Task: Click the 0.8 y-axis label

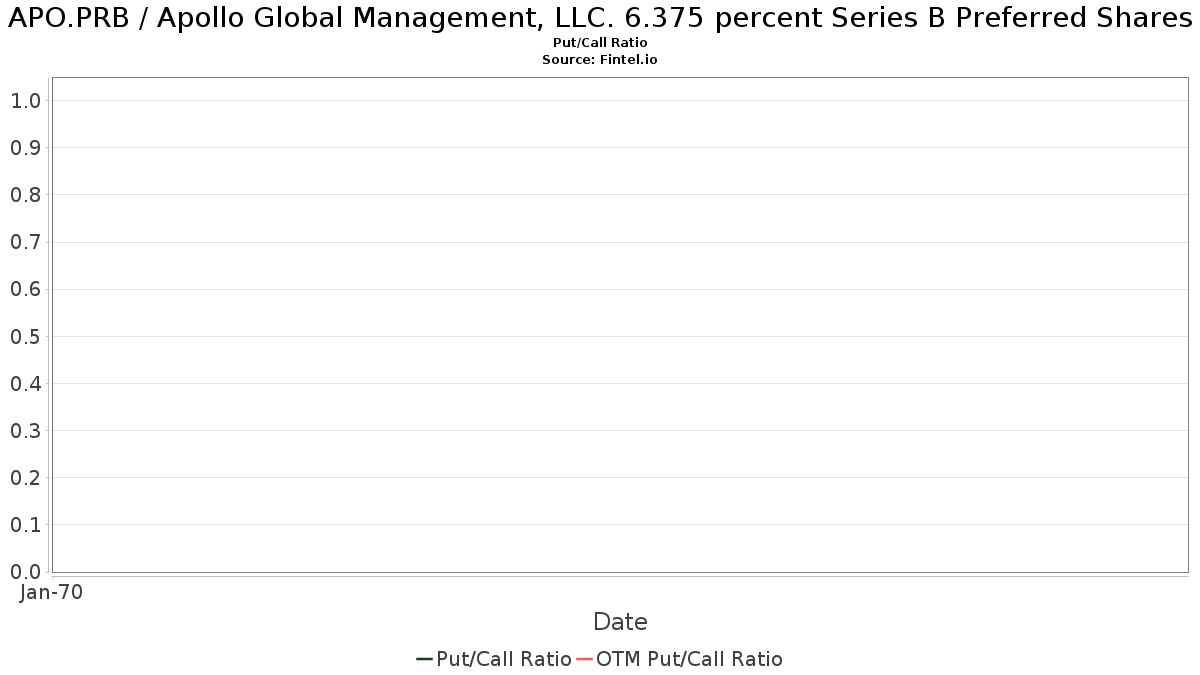Action: 25,195
